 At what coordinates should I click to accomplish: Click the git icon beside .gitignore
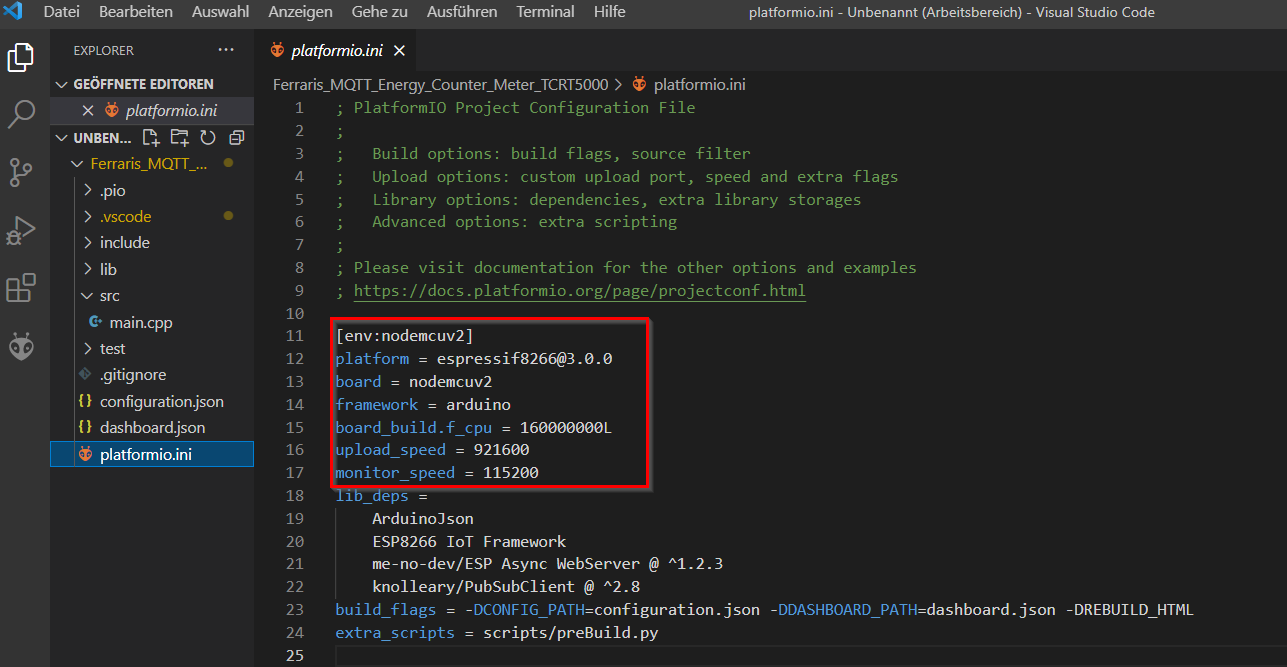coord(85,374)
